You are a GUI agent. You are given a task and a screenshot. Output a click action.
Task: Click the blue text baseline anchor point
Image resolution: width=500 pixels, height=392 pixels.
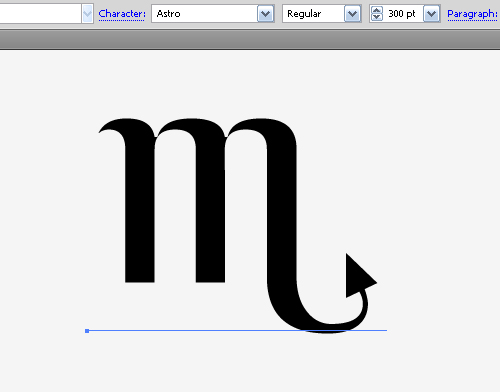(87, 331)
